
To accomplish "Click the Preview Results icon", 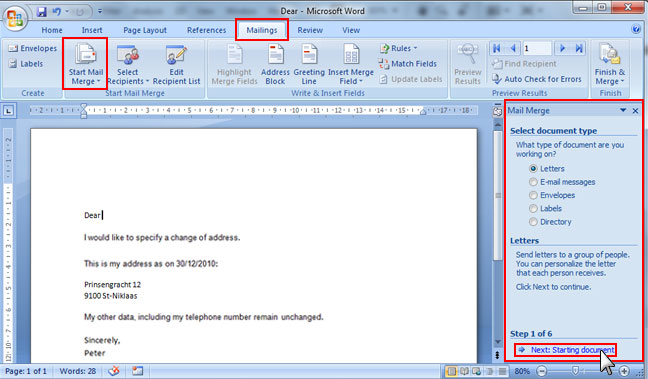I will (x=468, y=54).
